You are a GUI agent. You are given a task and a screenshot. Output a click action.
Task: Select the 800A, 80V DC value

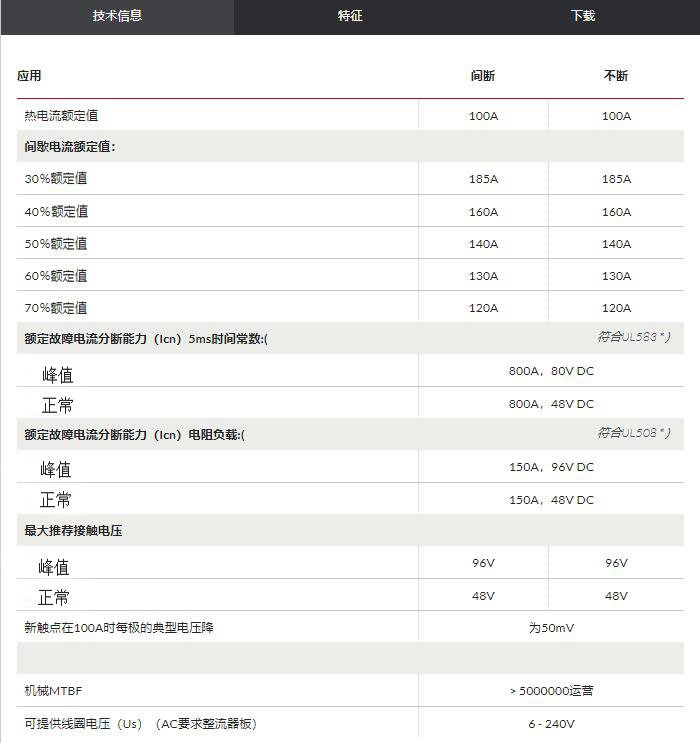(x=551, y=371)
